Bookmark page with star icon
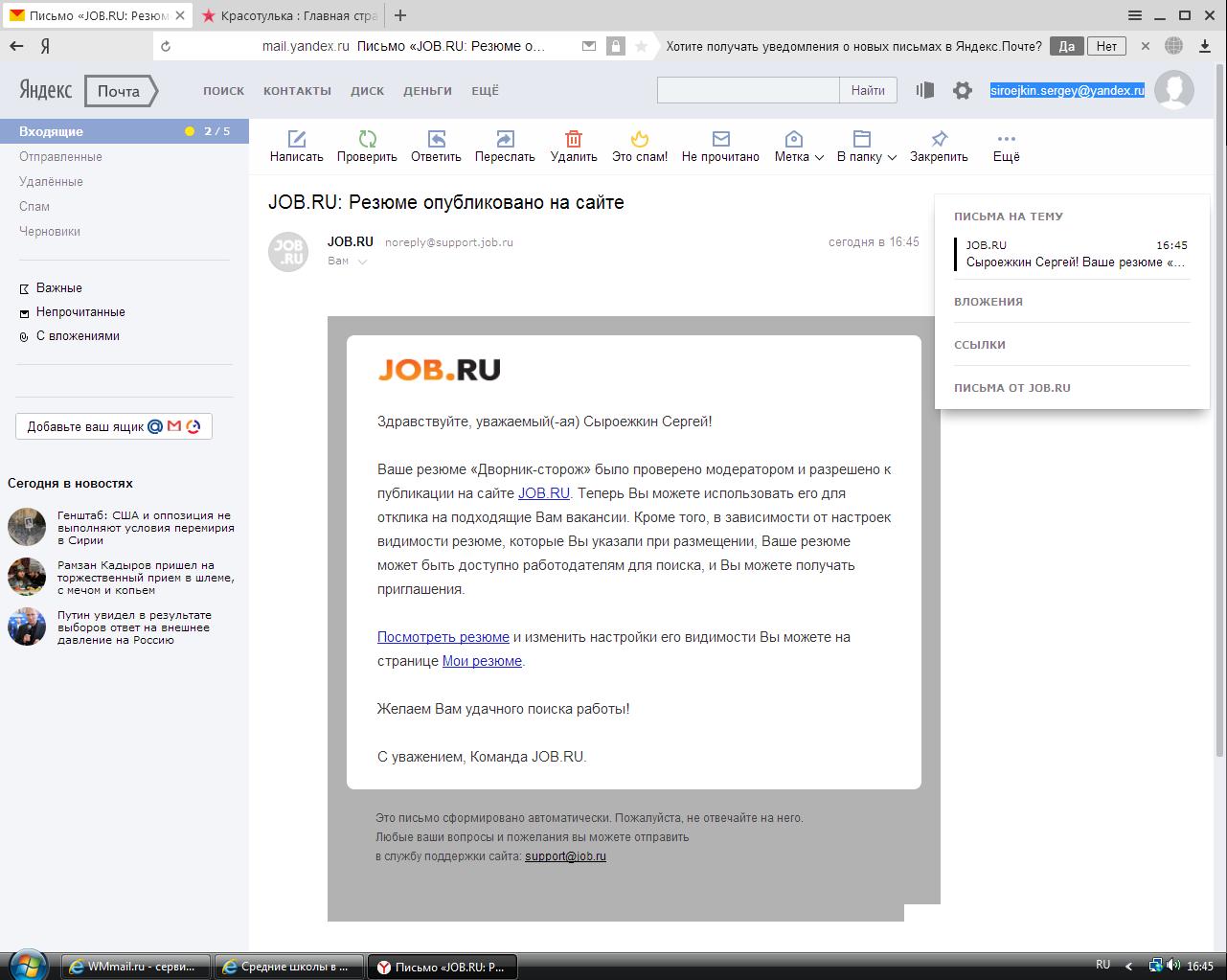 pyautogui.click(x=642, y=46)
